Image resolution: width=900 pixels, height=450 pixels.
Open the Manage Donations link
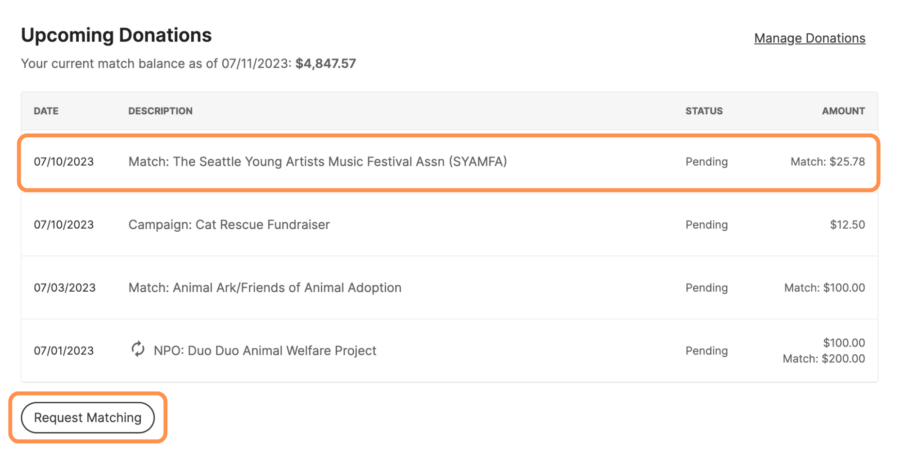pyautogui.click(x=809, y=38)
